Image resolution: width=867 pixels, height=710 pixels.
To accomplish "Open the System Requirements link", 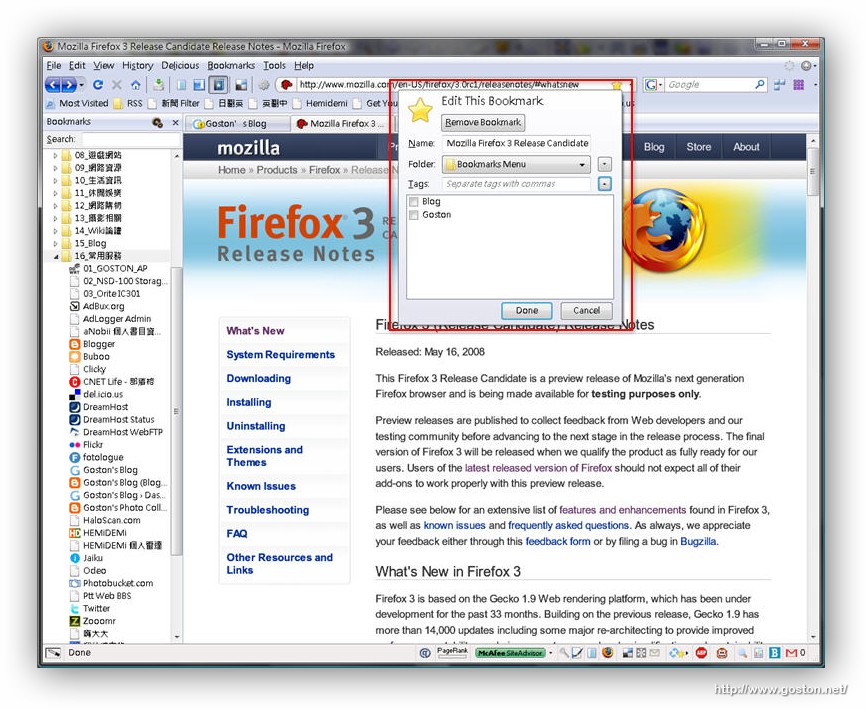I will click(x=280, y=354).
